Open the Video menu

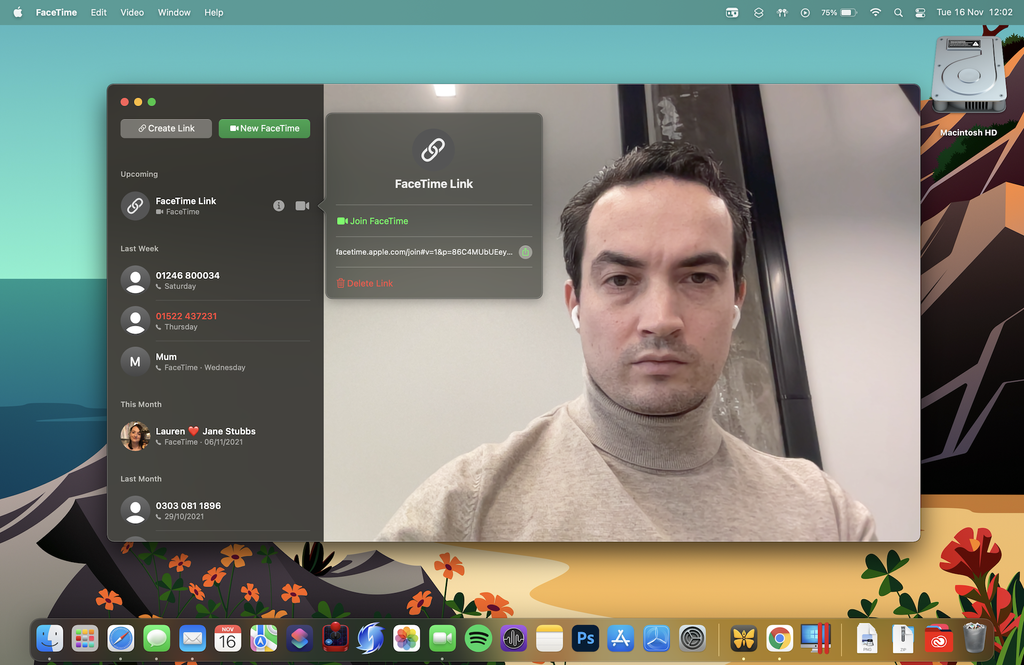131,12
